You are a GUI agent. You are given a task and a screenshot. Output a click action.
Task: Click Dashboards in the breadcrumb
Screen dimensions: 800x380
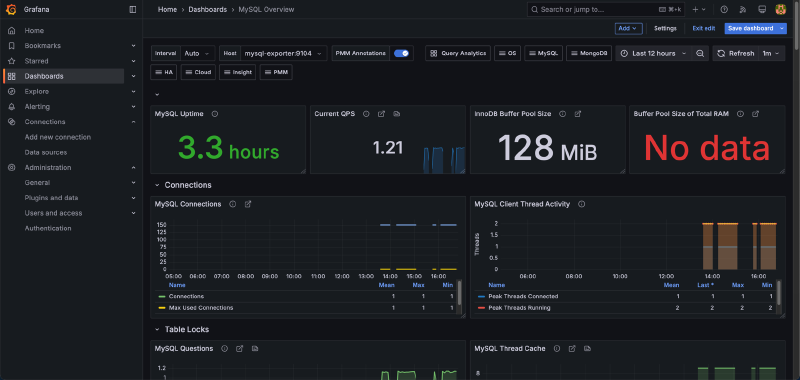pos(208,9)
